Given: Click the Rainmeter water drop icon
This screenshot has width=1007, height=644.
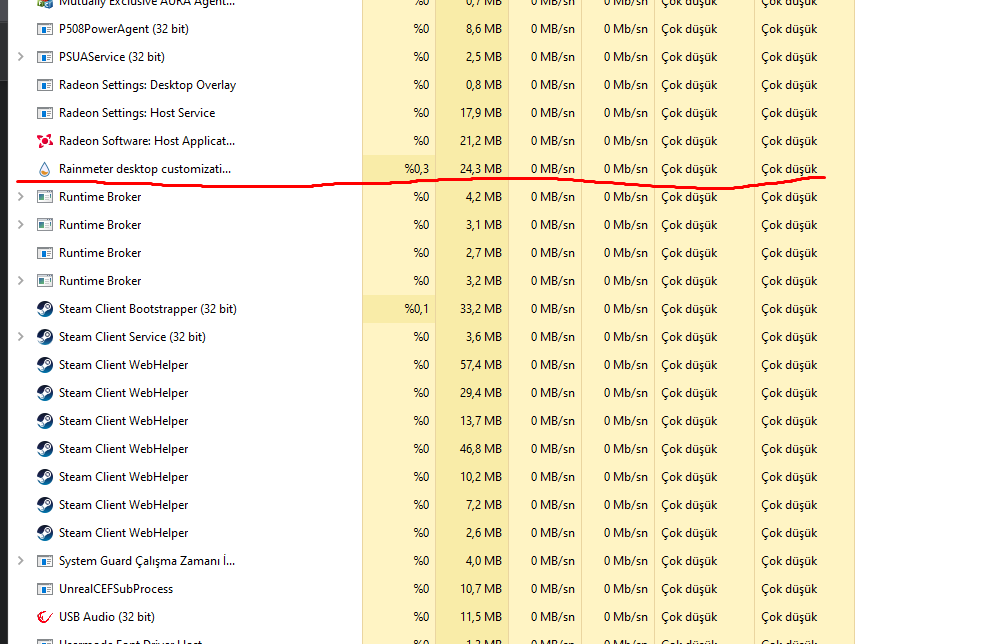Looking at the screenshot, I should [44, 169].
